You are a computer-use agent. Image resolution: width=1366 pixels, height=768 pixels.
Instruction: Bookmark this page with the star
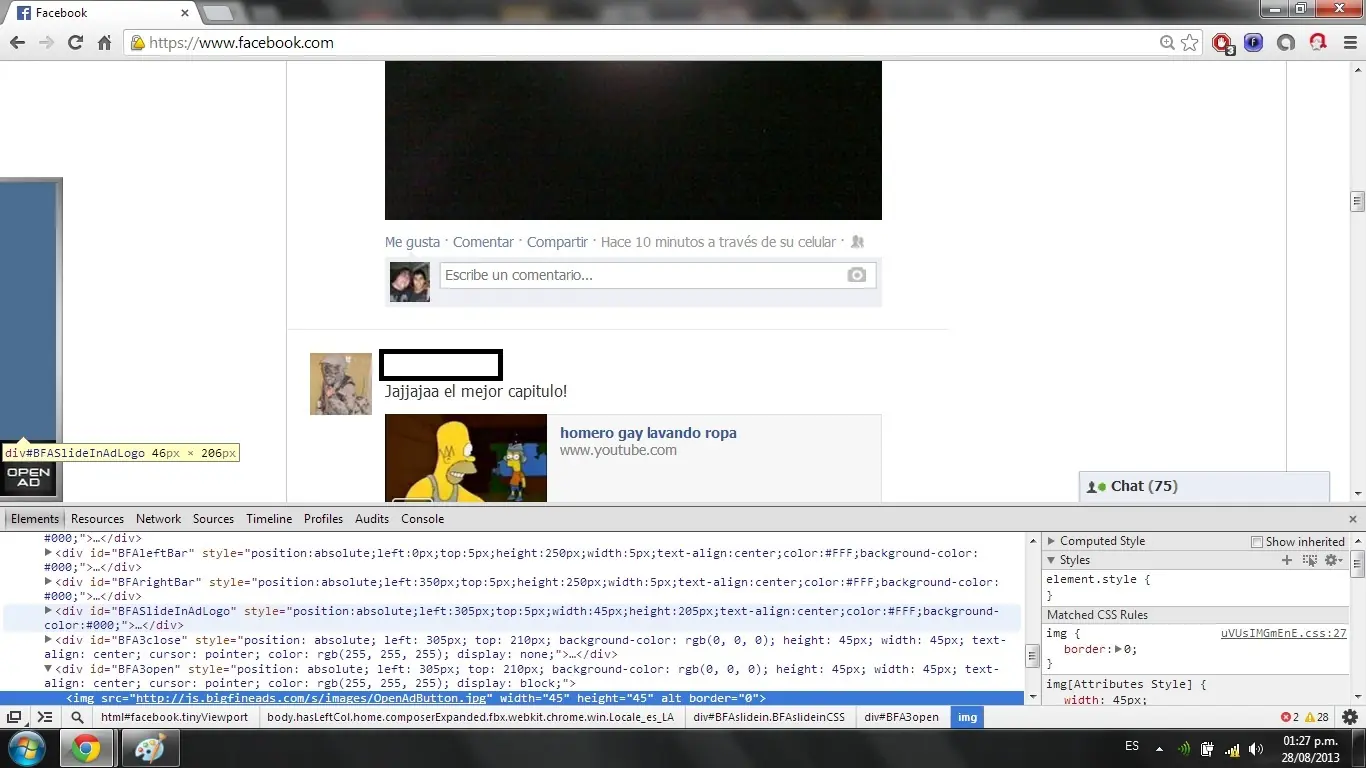pos(1189,43)
